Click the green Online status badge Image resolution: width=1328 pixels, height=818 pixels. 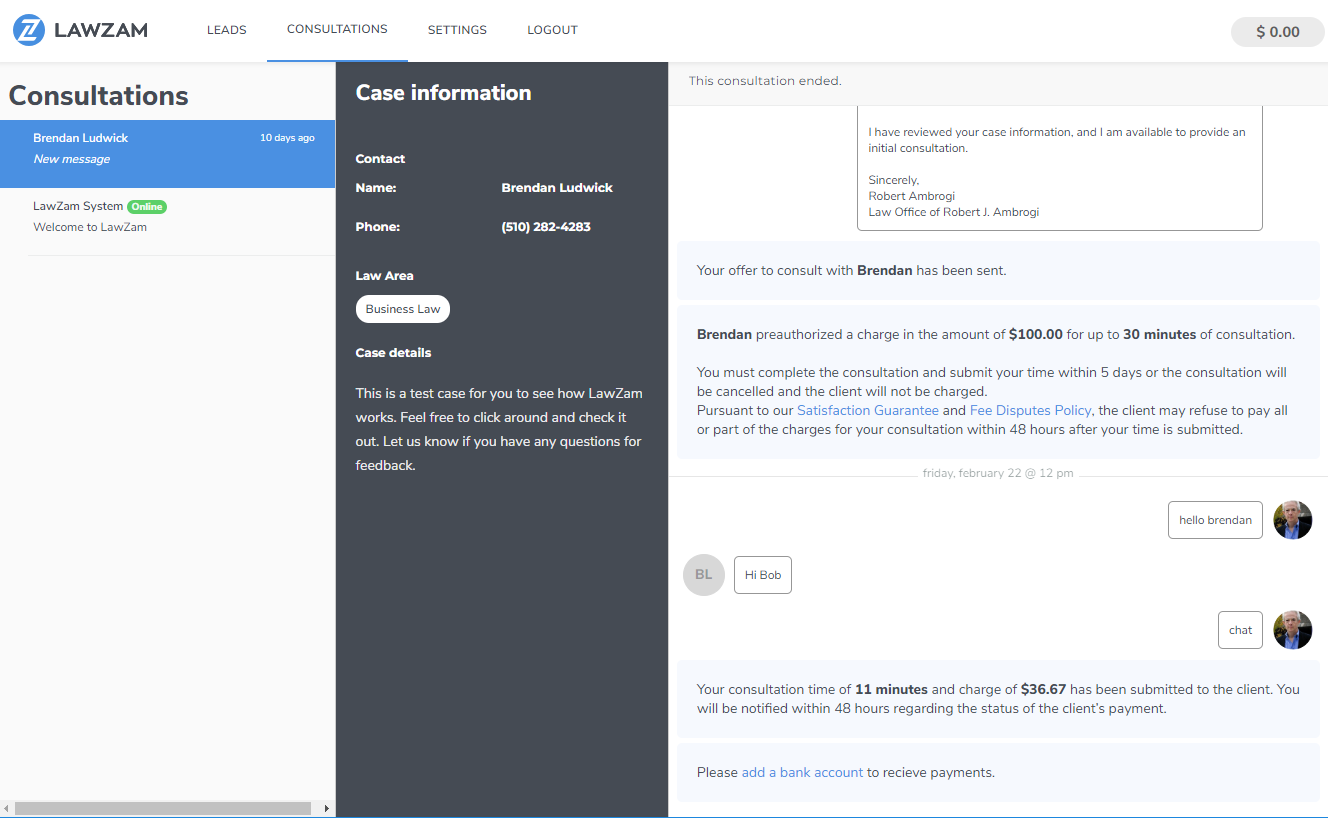[147, 207]
